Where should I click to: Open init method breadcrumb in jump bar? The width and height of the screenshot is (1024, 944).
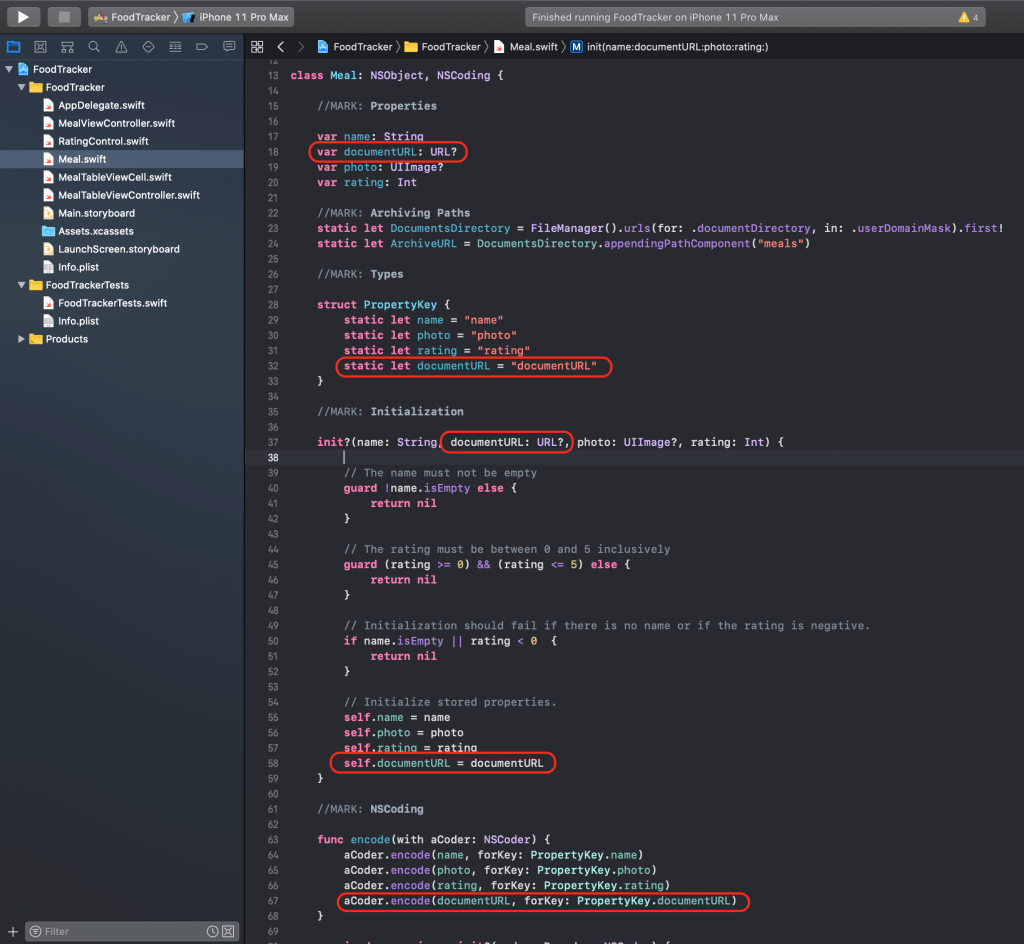click(x=669, y=46)
